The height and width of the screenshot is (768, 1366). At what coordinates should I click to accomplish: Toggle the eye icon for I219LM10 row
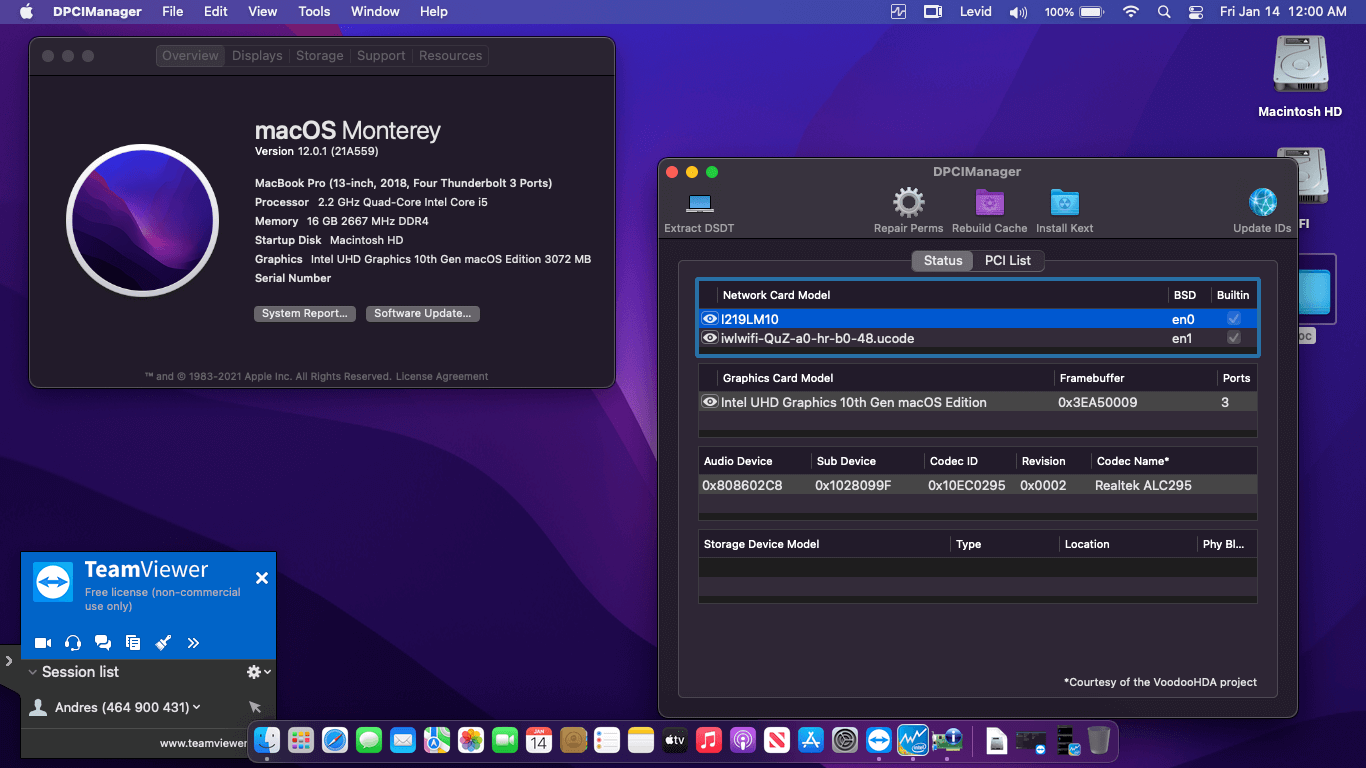point(710,319)
